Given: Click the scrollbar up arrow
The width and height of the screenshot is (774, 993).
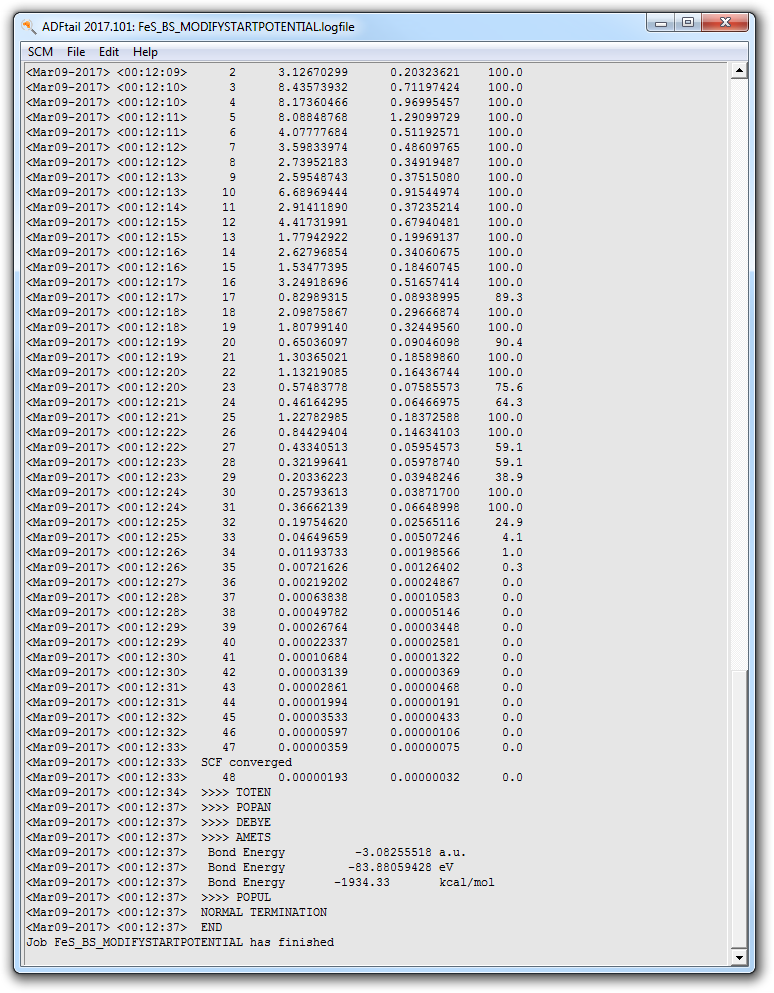Looking at the screenshot, I should pyautogui.click(x=739, y=71).
